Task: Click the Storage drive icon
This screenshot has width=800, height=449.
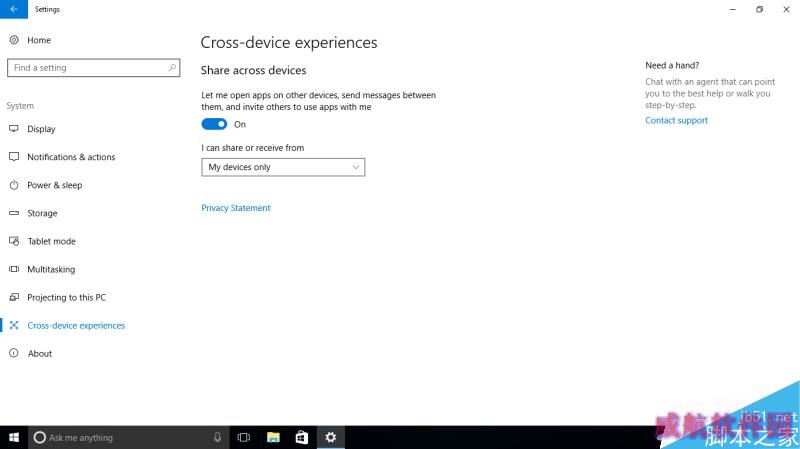Action: pyautogui.click(x=14, y=213)
